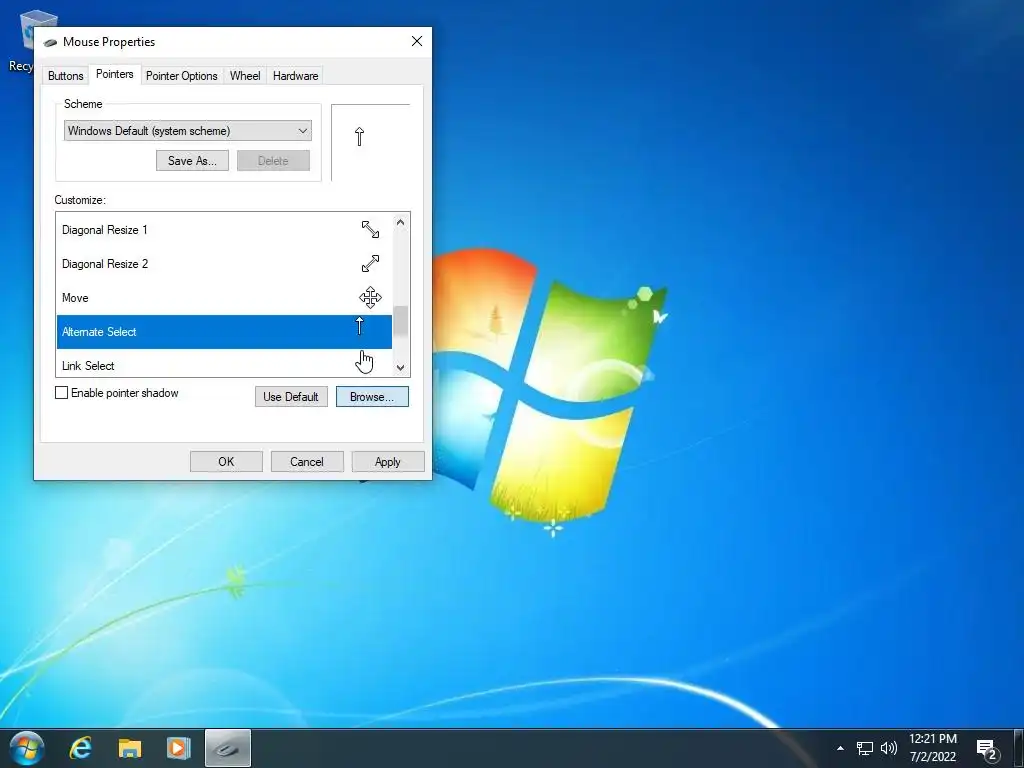
Task: Select the Pointers tab
Action: pyautogui.click(x=114, y=74)
